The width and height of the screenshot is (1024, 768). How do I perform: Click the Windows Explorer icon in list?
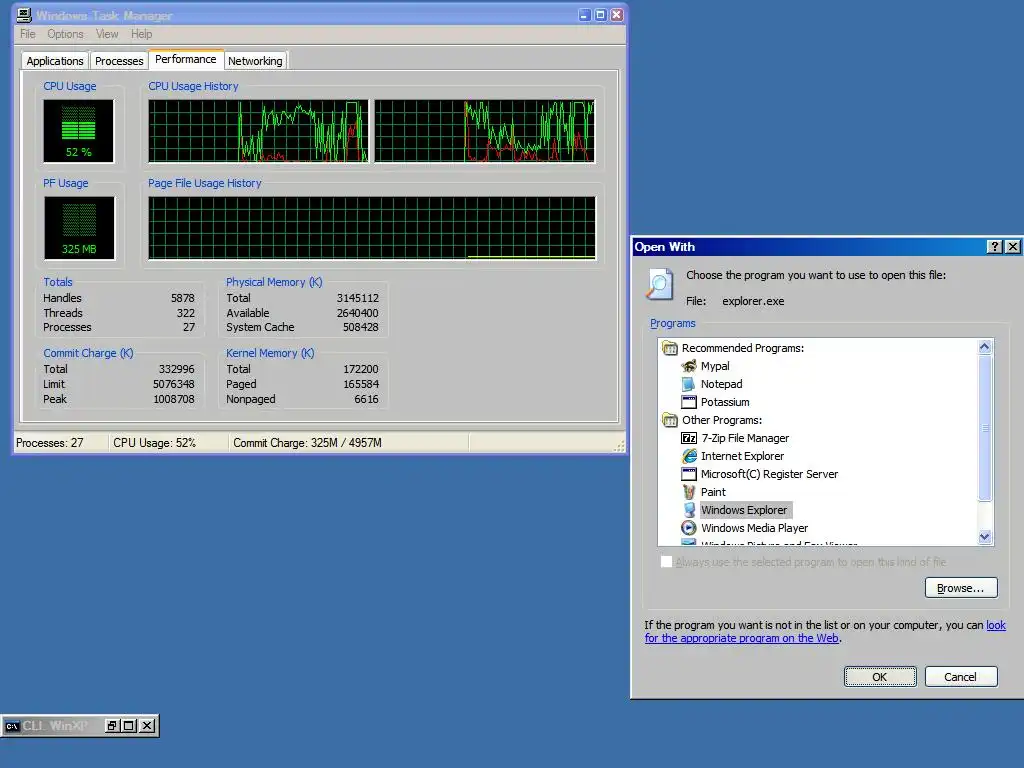pos(689,510)
